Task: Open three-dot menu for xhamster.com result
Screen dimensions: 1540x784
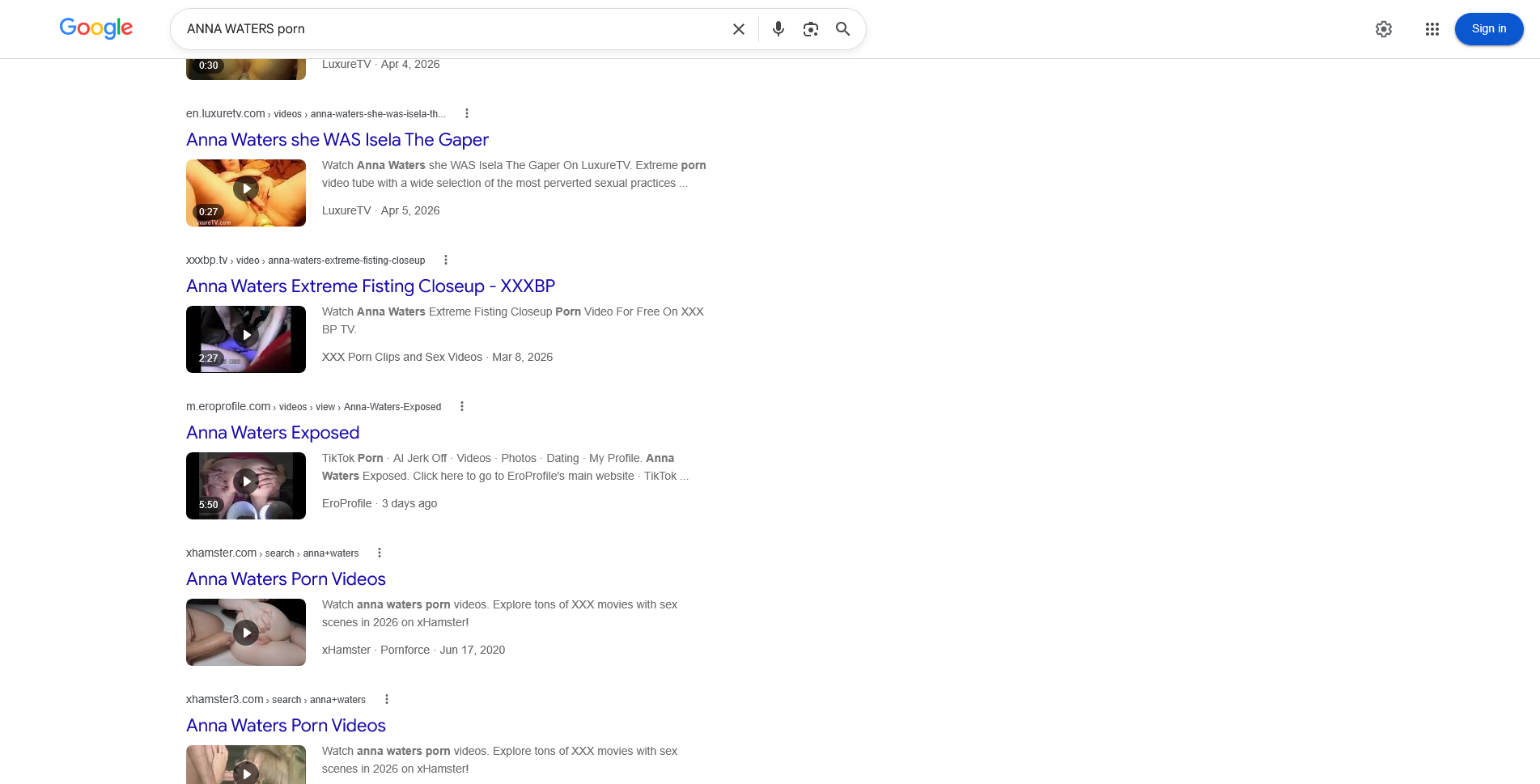Action: tap(380, 553)
